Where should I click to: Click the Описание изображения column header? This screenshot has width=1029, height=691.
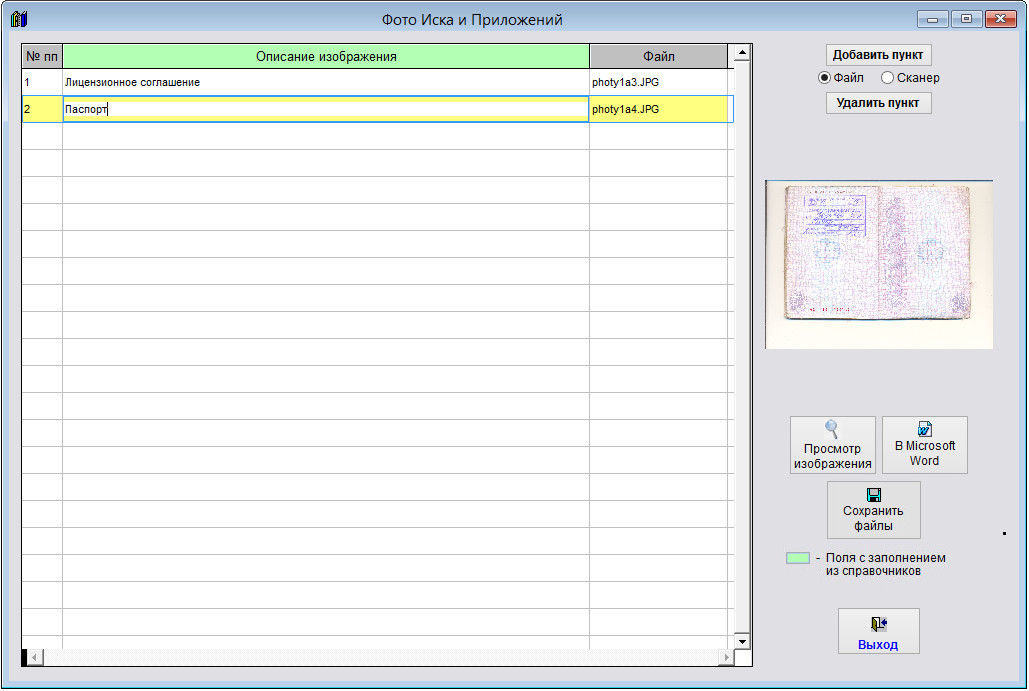[x=326, y=56]
